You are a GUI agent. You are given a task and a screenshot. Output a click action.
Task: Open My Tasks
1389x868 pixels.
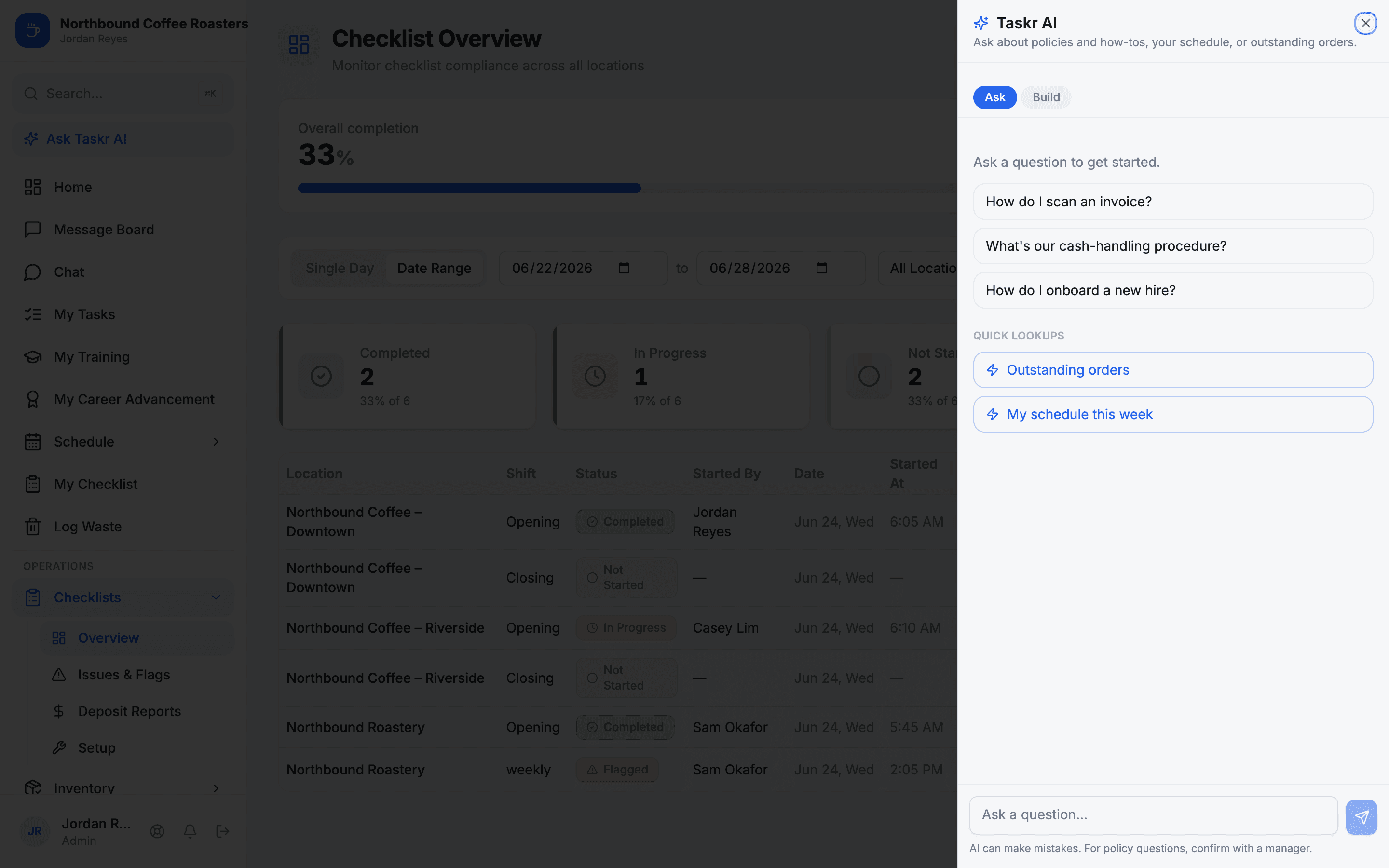(123, 314)
